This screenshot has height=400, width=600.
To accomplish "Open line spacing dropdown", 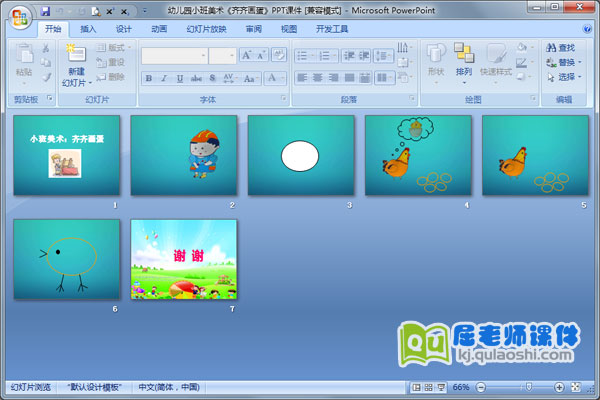I will coord(383,56).
